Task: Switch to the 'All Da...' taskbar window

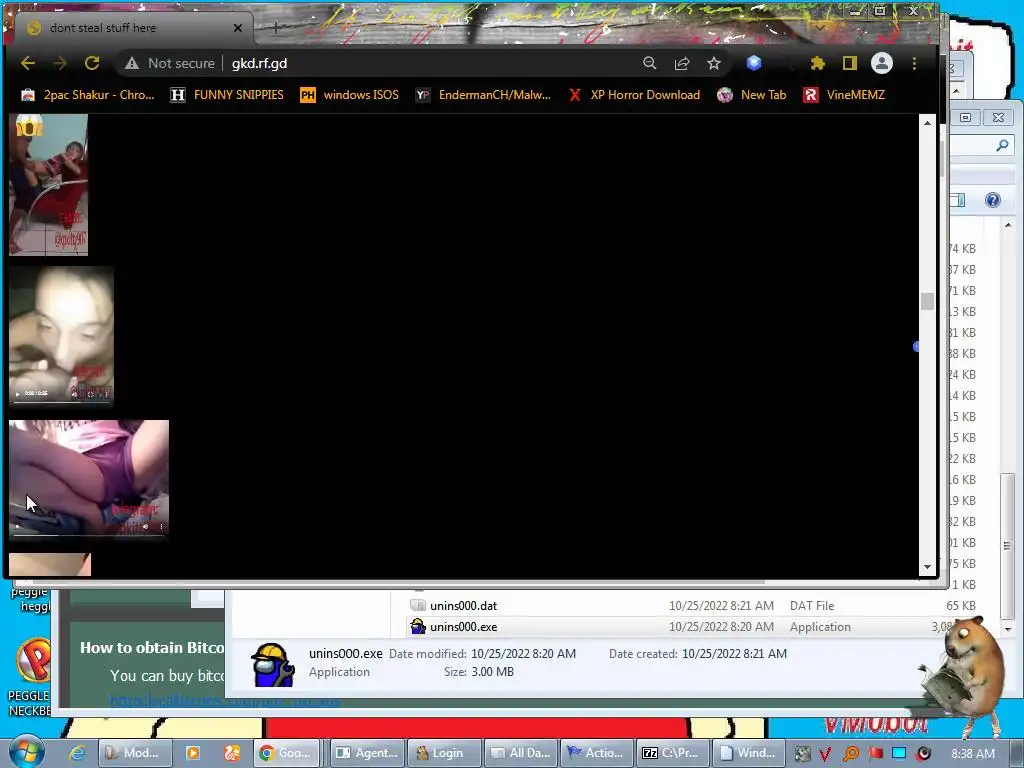Action: pyautogui.click(x=520, y=753)
